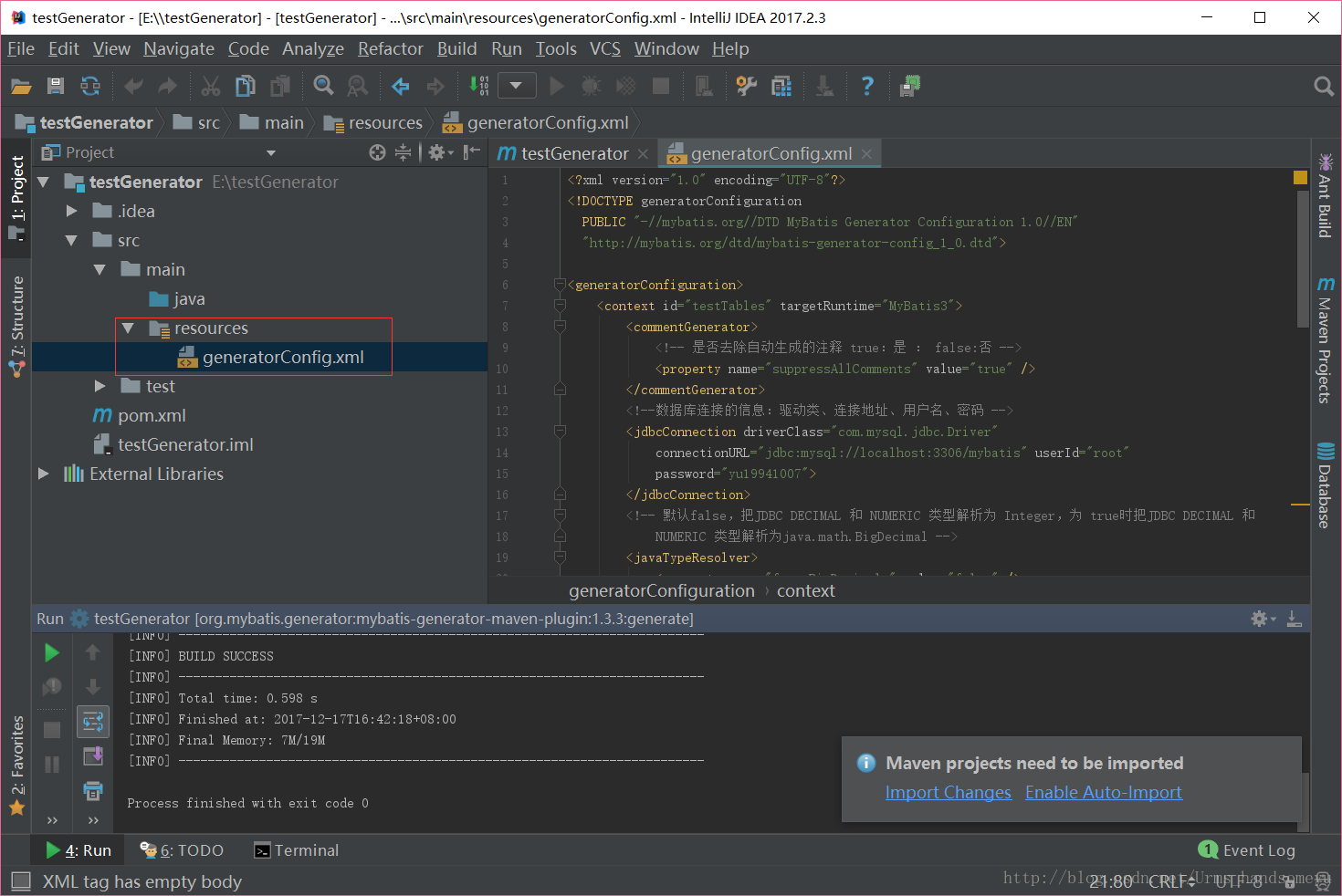Collapse the resources folder node
This screenshot has height=896, width=1342.
[x=128, y=328]
